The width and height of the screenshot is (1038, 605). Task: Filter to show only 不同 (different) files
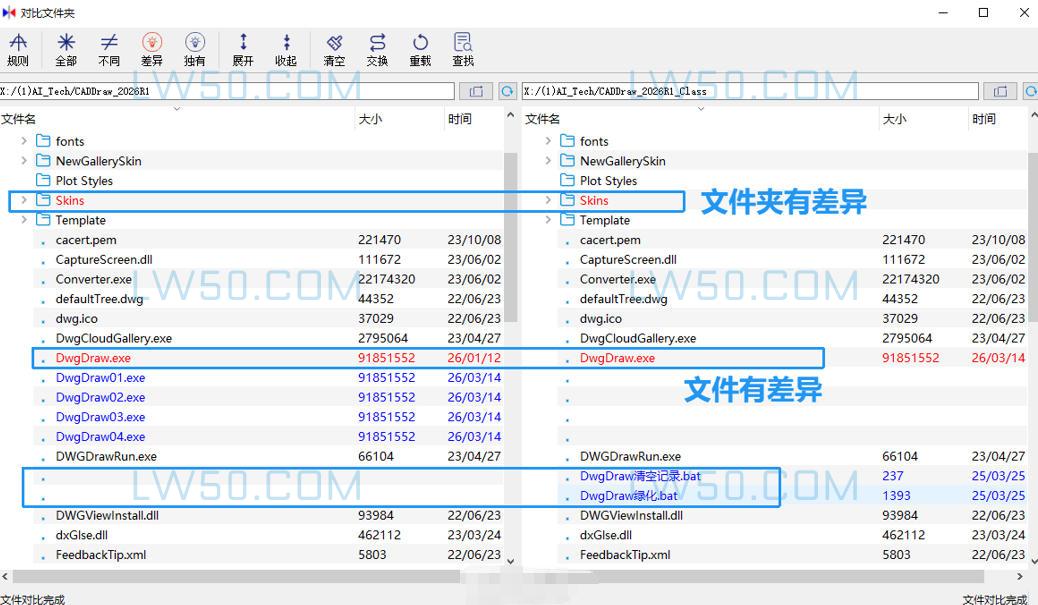(108, 47)
